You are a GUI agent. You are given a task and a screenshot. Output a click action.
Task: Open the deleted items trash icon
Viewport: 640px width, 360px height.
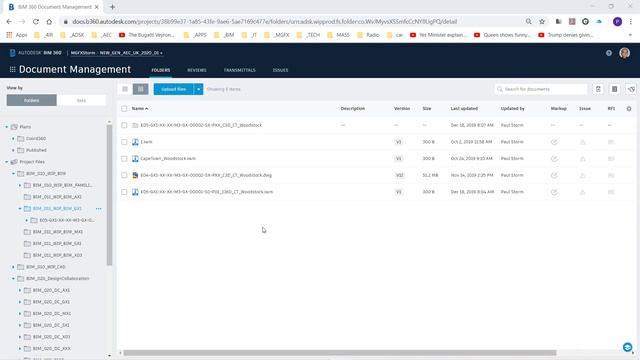pos(598,89)
